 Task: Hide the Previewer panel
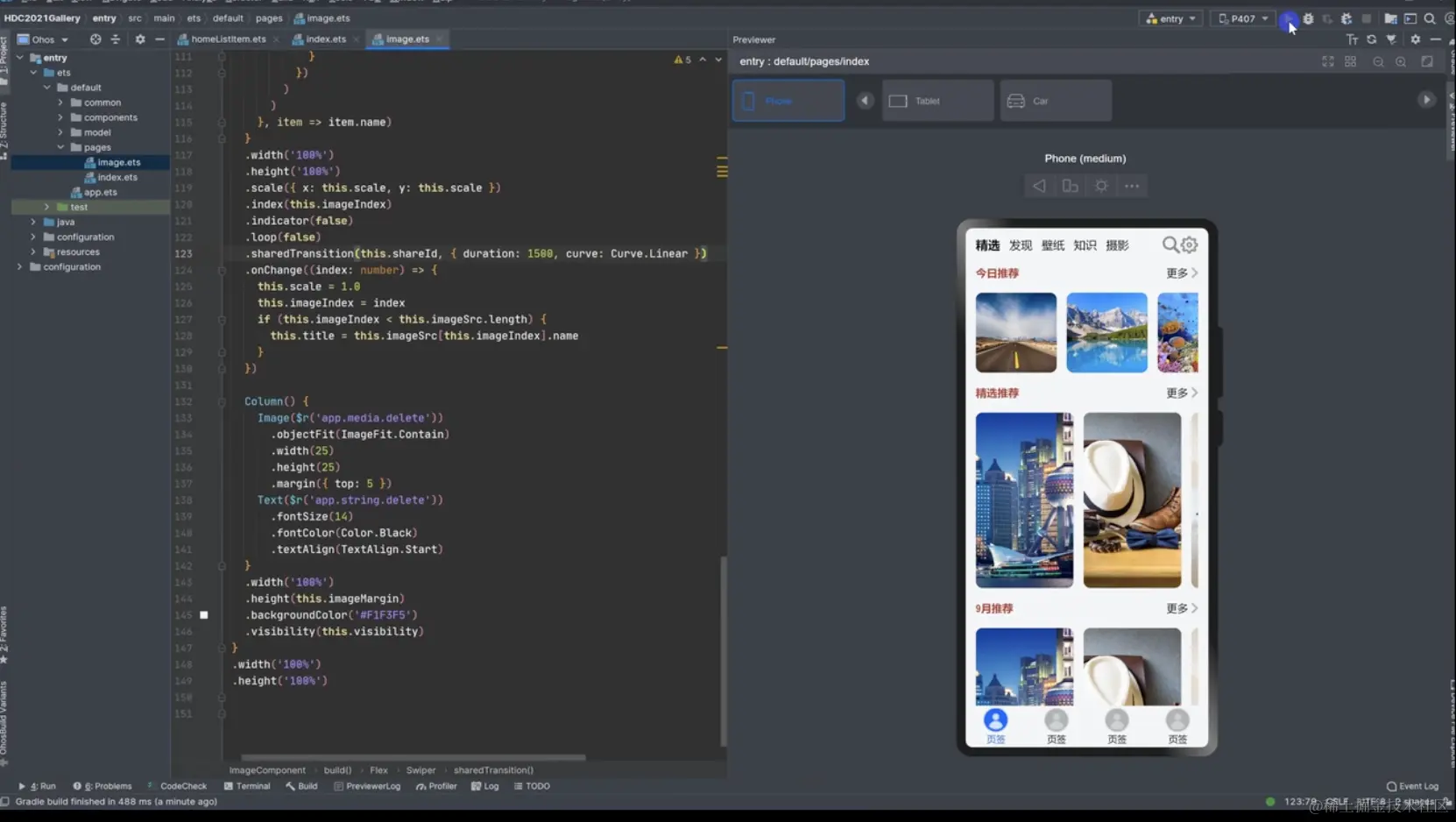1435,39
